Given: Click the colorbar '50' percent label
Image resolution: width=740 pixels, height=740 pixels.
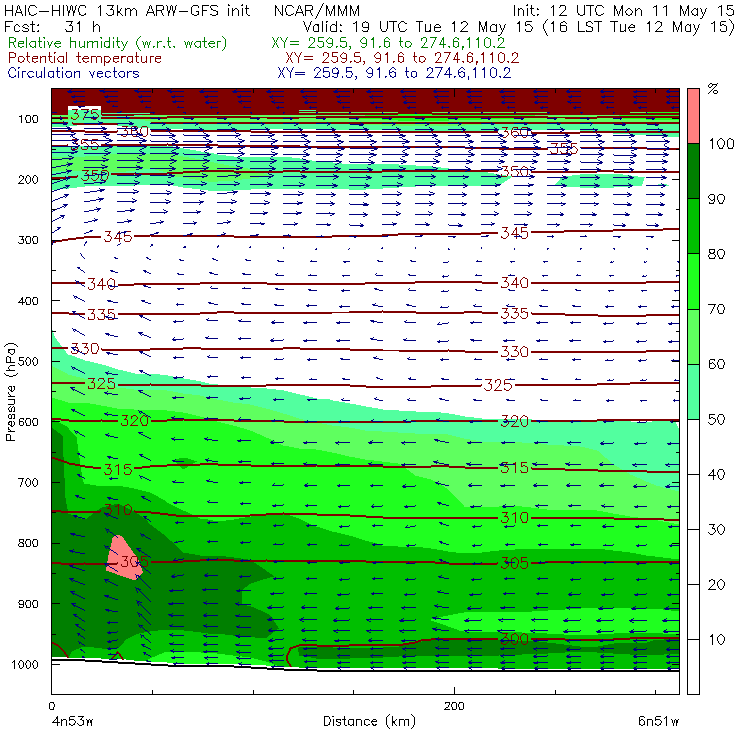Looking at the screenshot, I should (716, 420).
